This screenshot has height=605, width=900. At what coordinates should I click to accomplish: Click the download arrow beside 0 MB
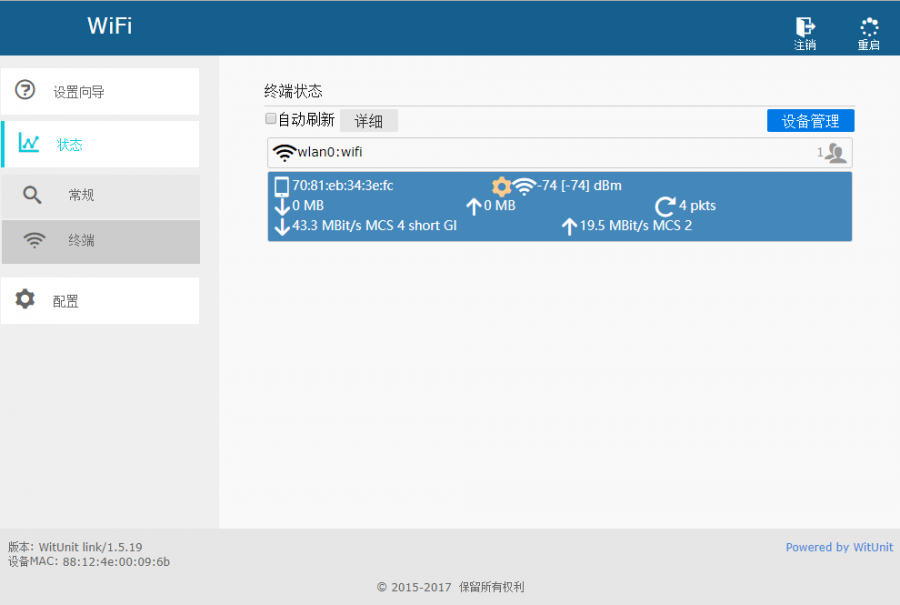[282, 206]
